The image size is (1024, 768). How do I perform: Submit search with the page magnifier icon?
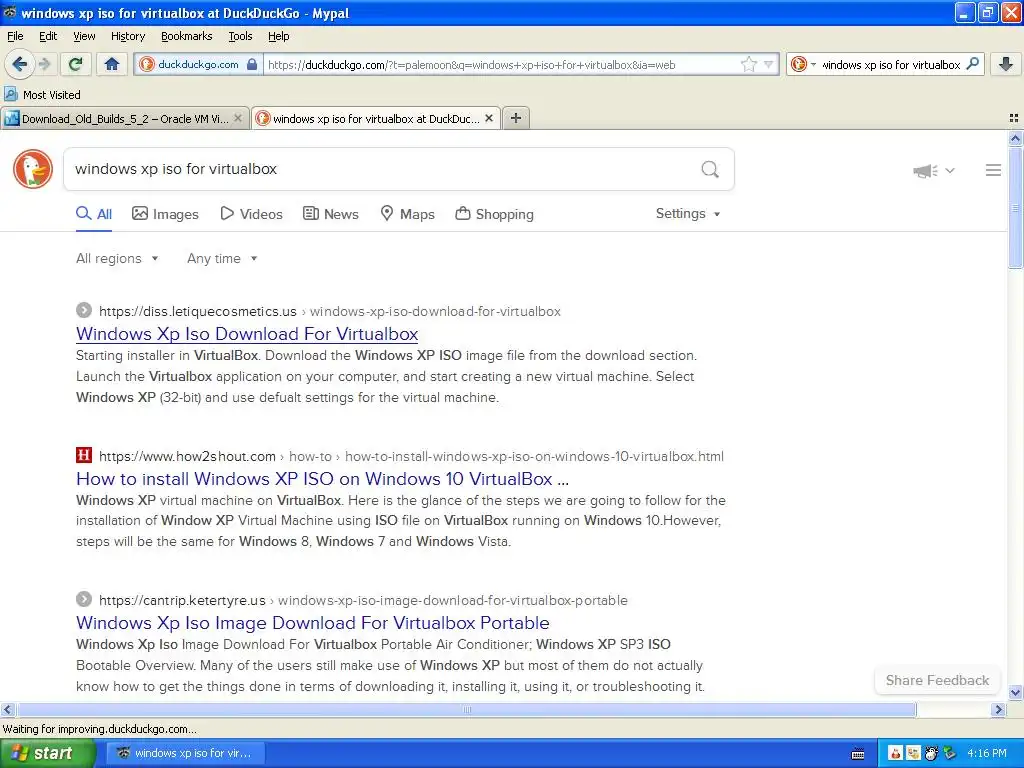[710, 169]
